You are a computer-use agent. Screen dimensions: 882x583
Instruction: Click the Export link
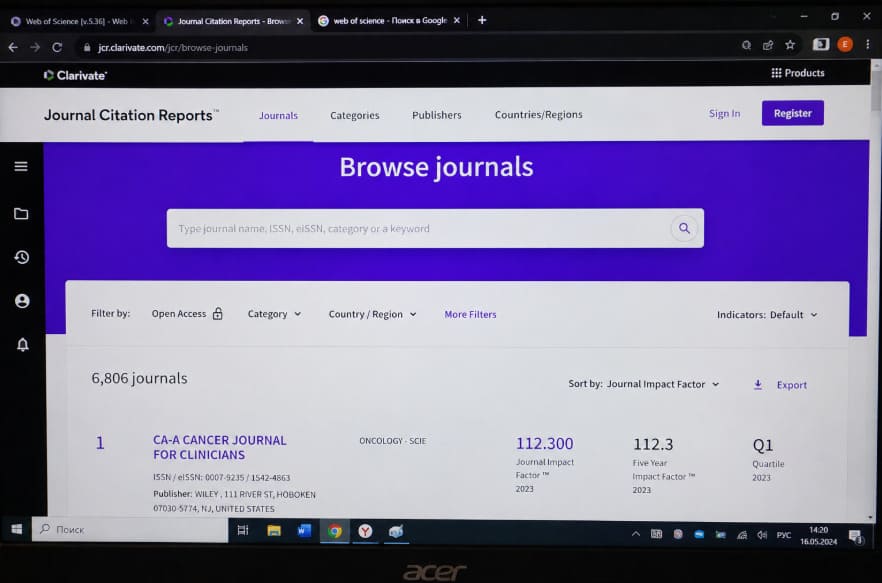point(791,385)
